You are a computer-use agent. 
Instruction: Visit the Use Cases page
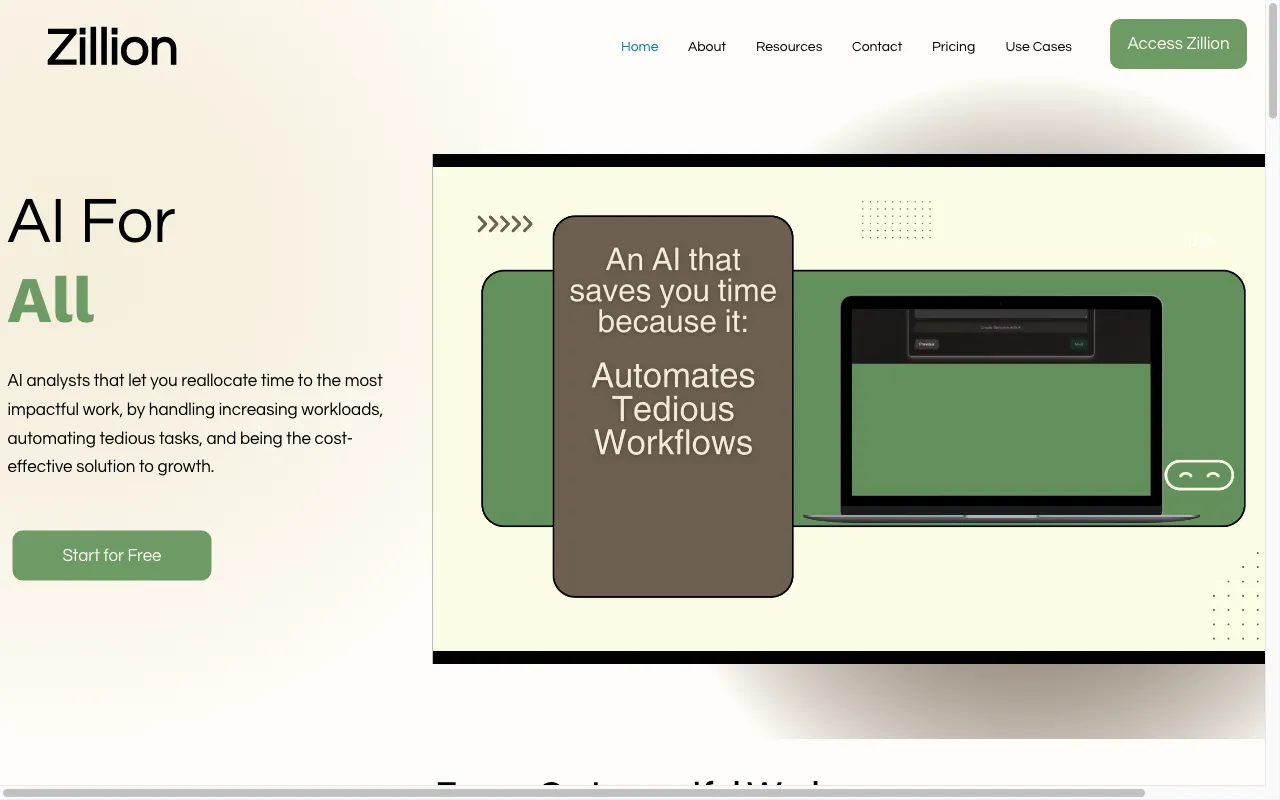tap(1038, 46)
